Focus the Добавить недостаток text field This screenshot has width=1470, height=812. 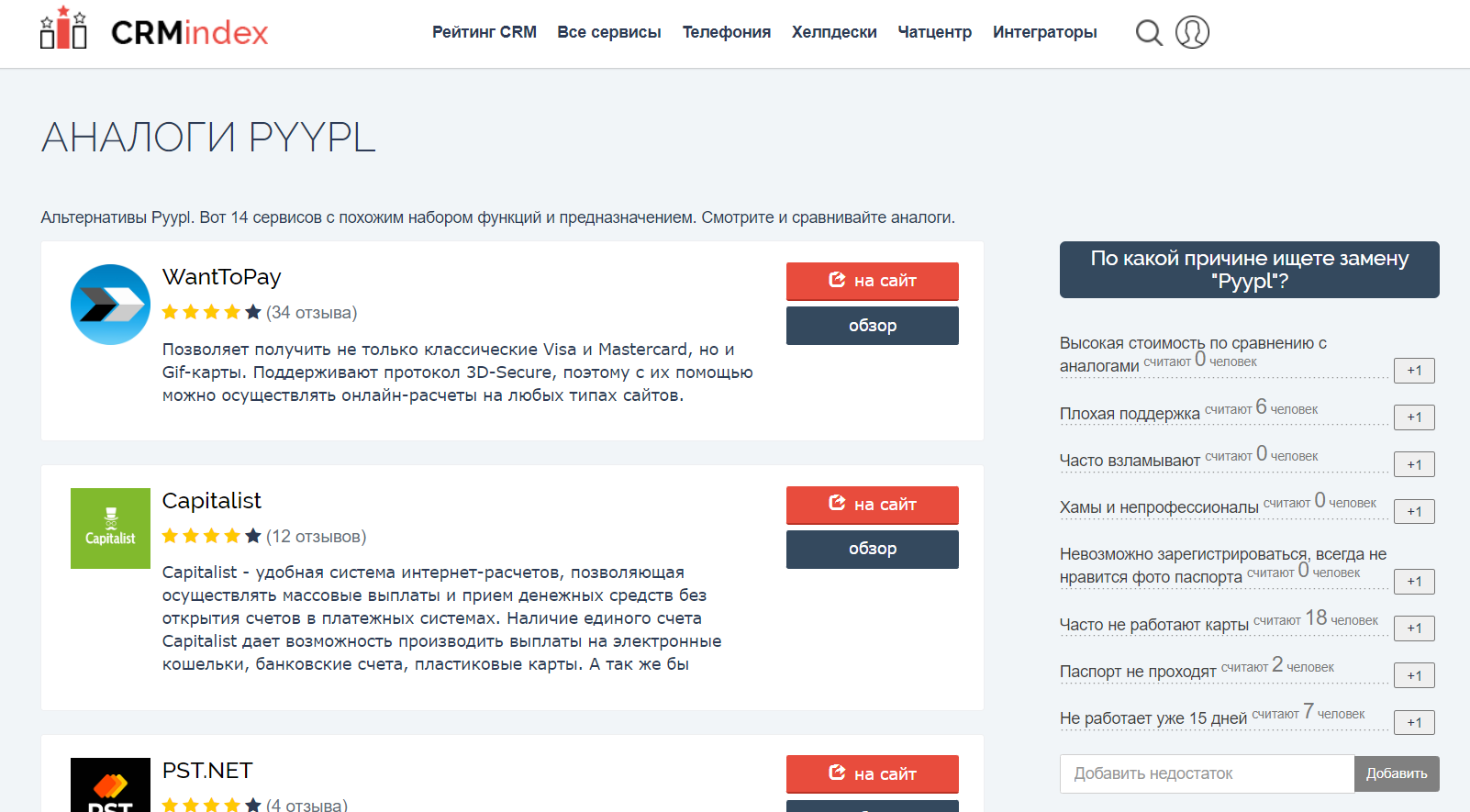point(1207,773)
